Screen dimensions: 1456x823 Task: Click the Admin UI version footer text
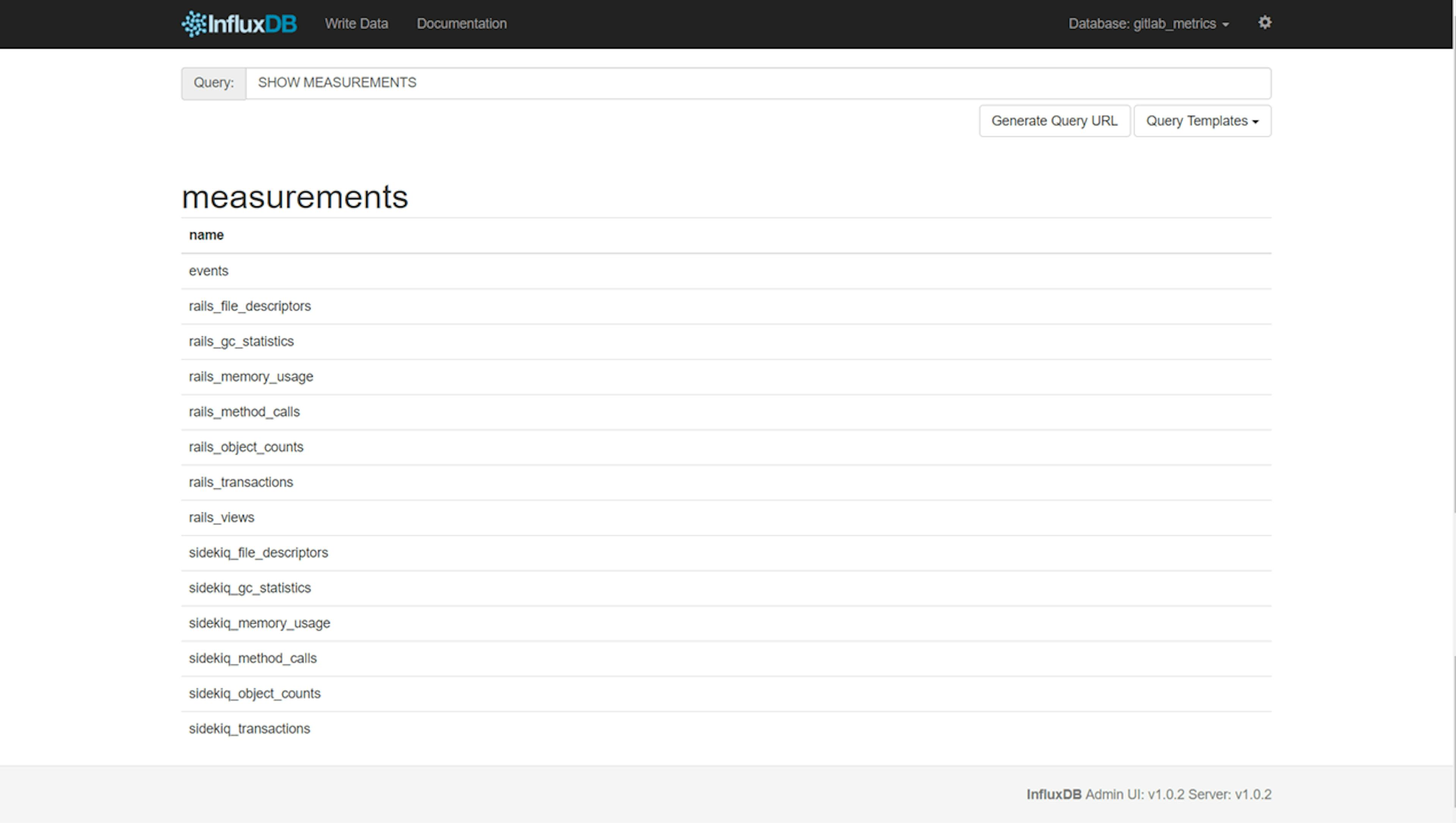(1148, 794)
